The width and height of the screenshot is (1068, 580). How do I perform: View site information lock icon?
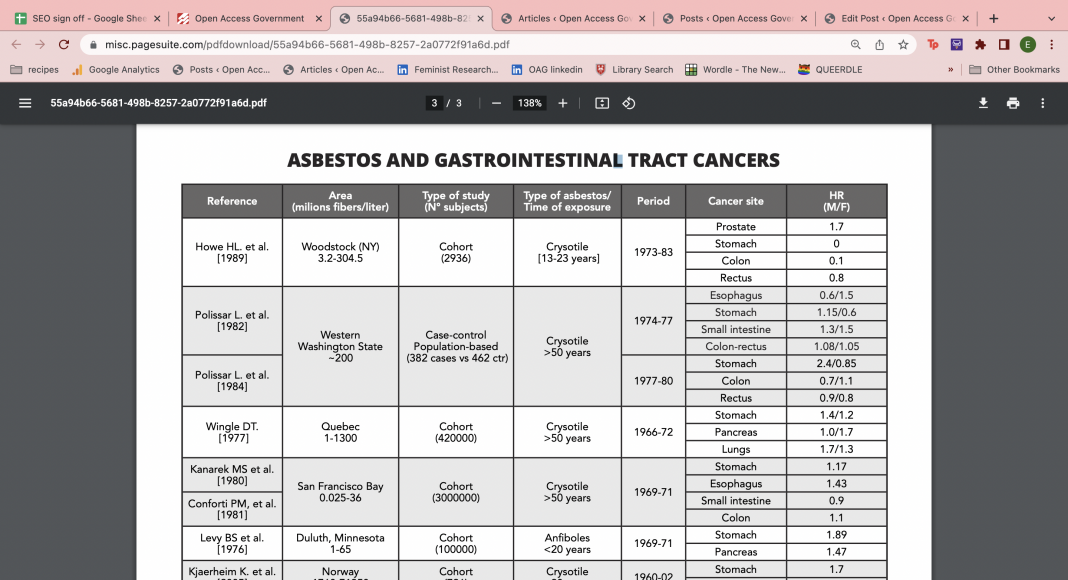(93, 44)
